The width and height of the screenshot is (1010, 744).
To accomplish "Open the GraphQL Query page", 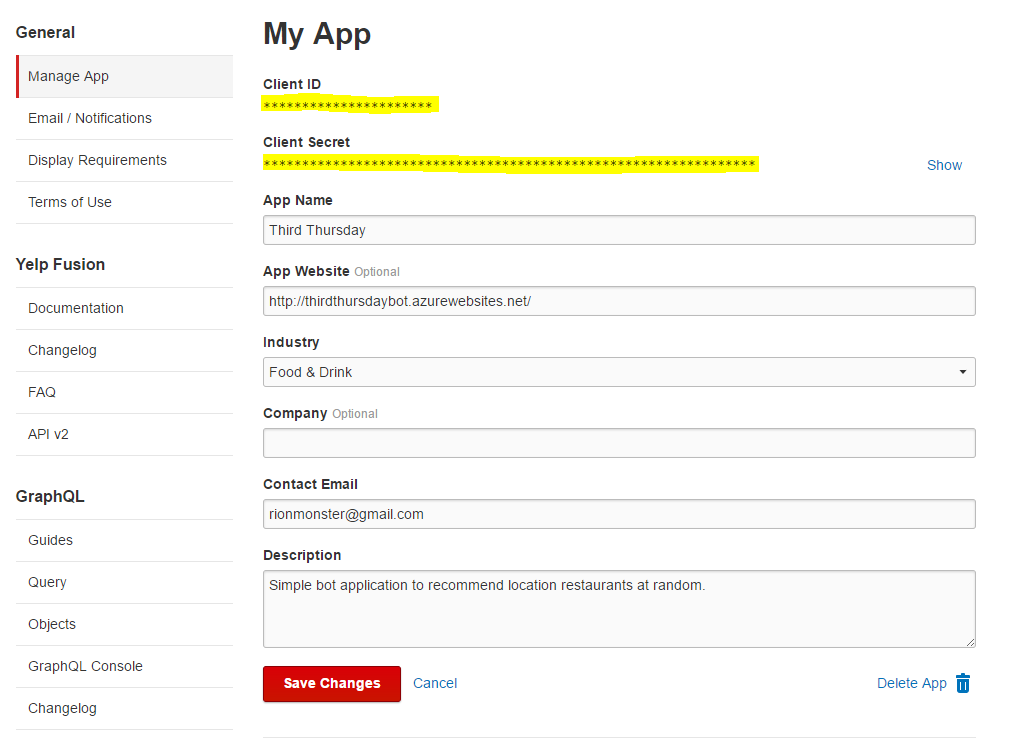I will [x=124, y=582].
